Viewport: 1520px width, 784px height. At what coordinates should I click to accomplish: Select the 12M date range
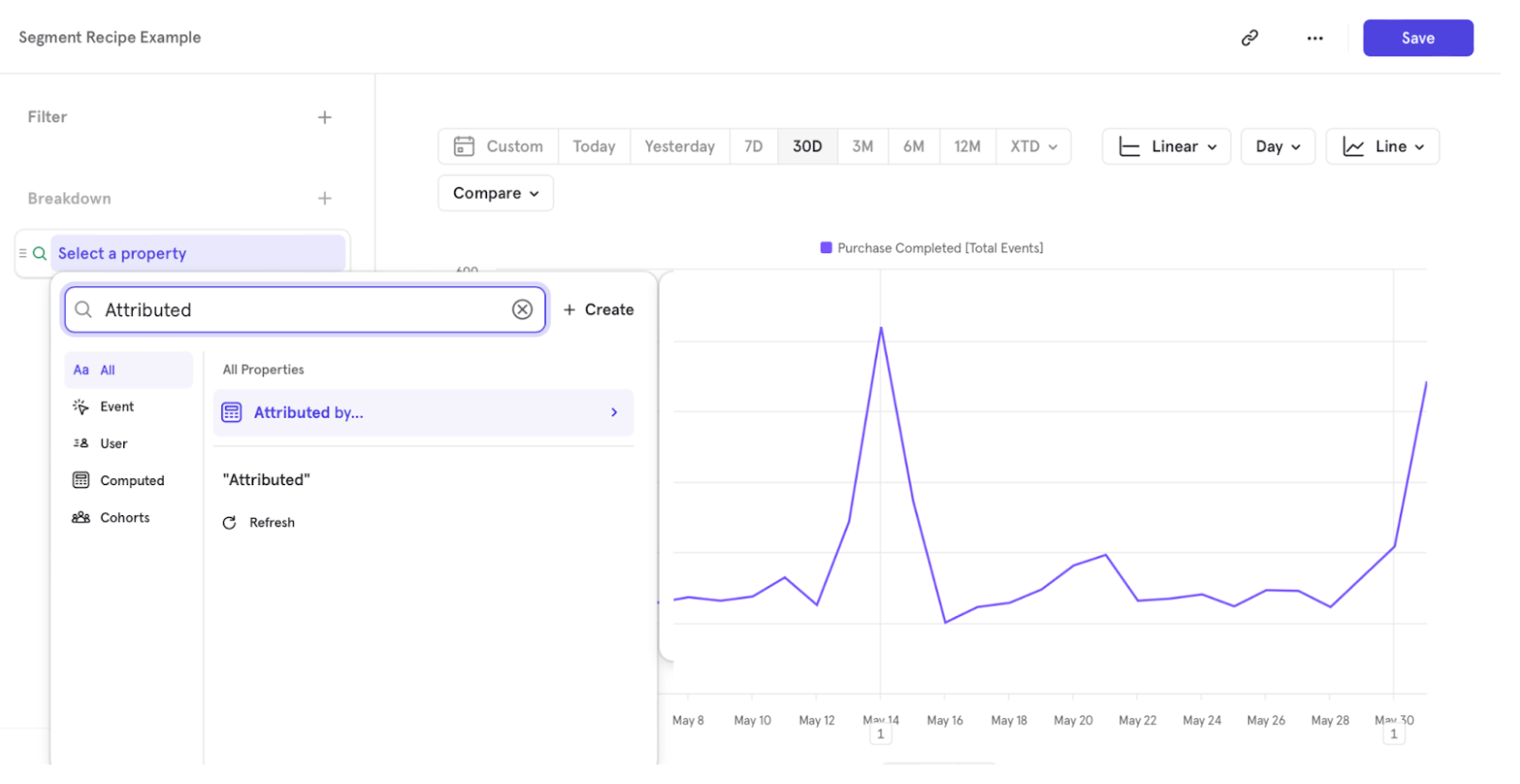point(967,147)
